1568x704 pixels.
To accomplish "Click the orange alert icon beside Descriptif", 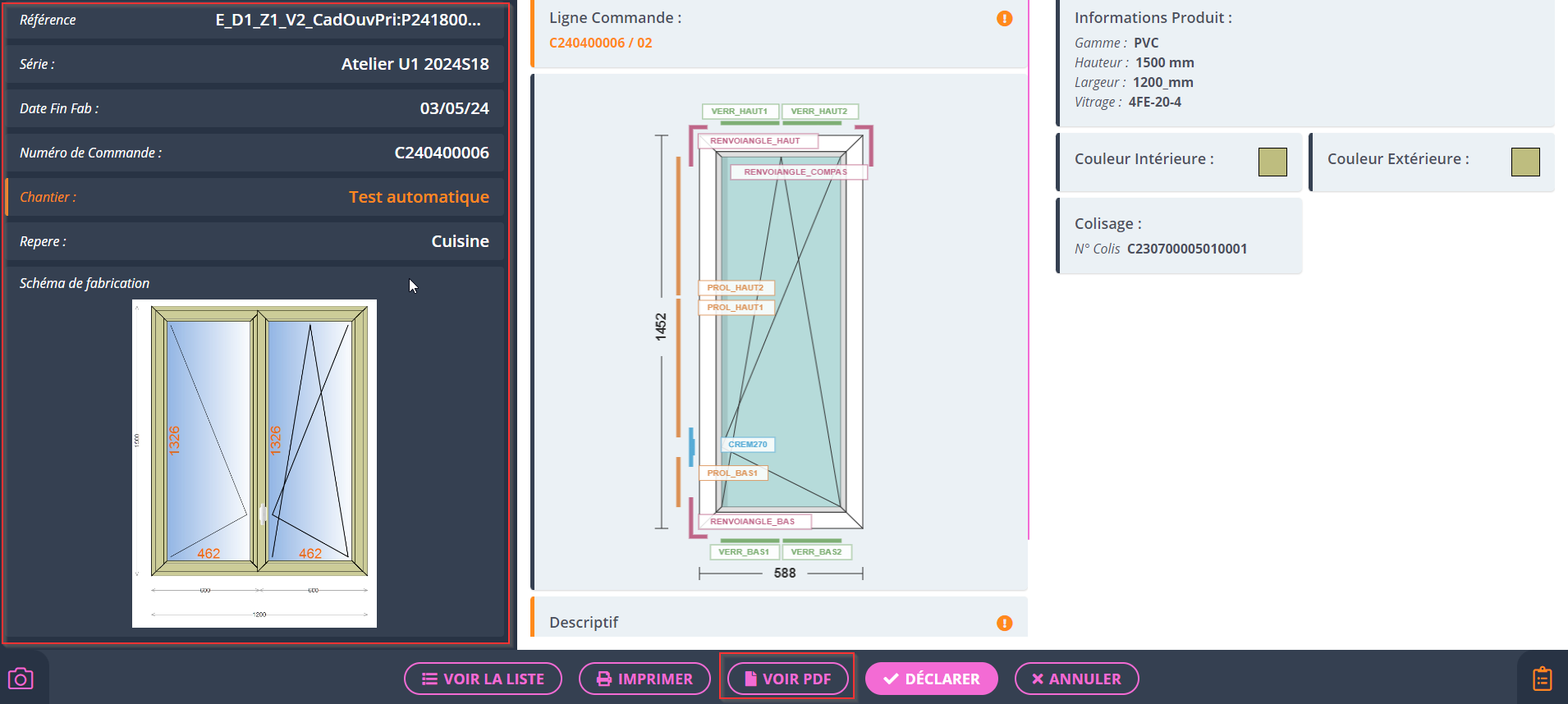I will pyautogui.click(x=1004, y=624).
